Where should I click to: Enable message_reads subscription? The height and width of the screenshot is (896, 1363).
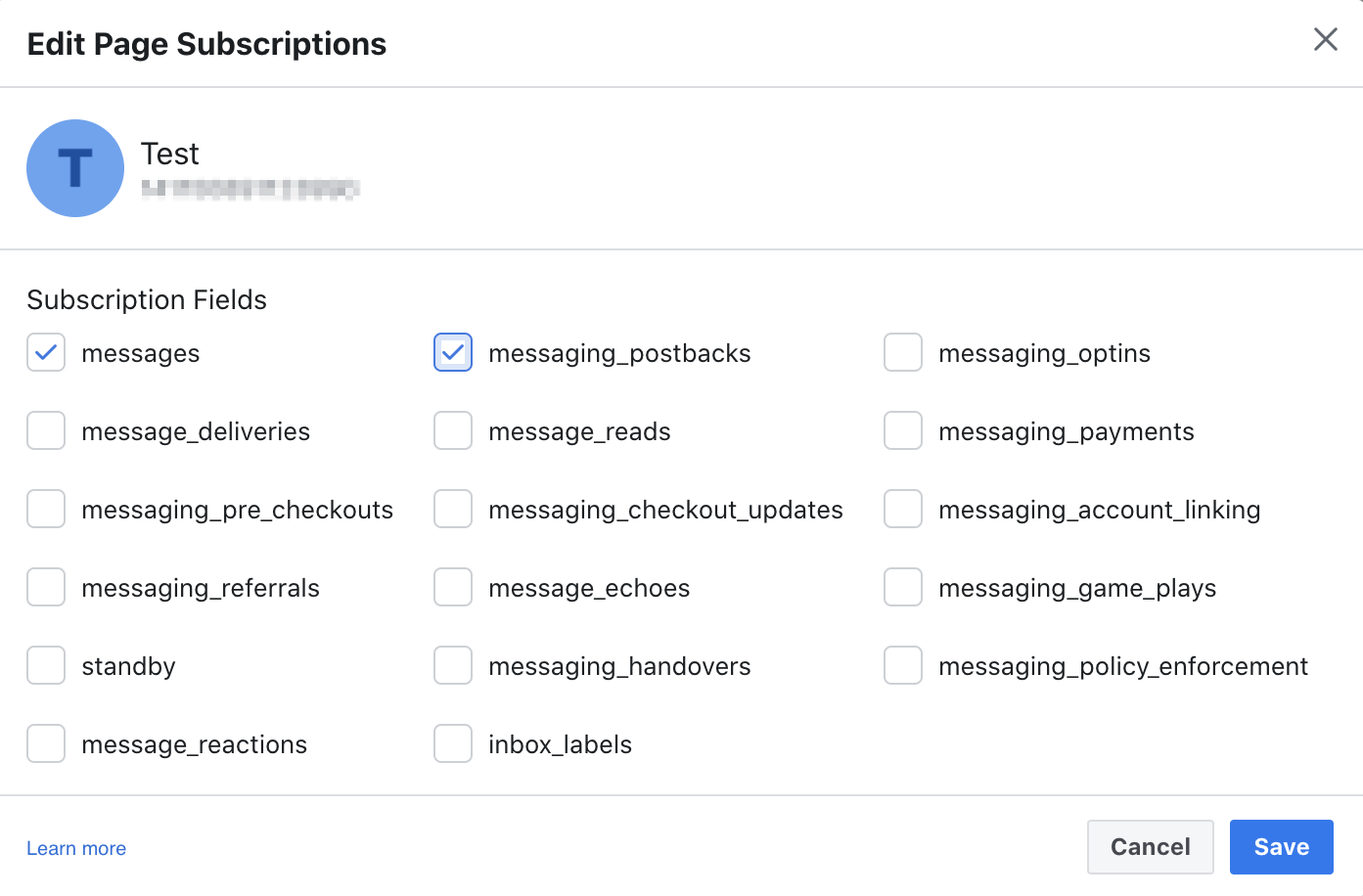(x=453, y=431)
